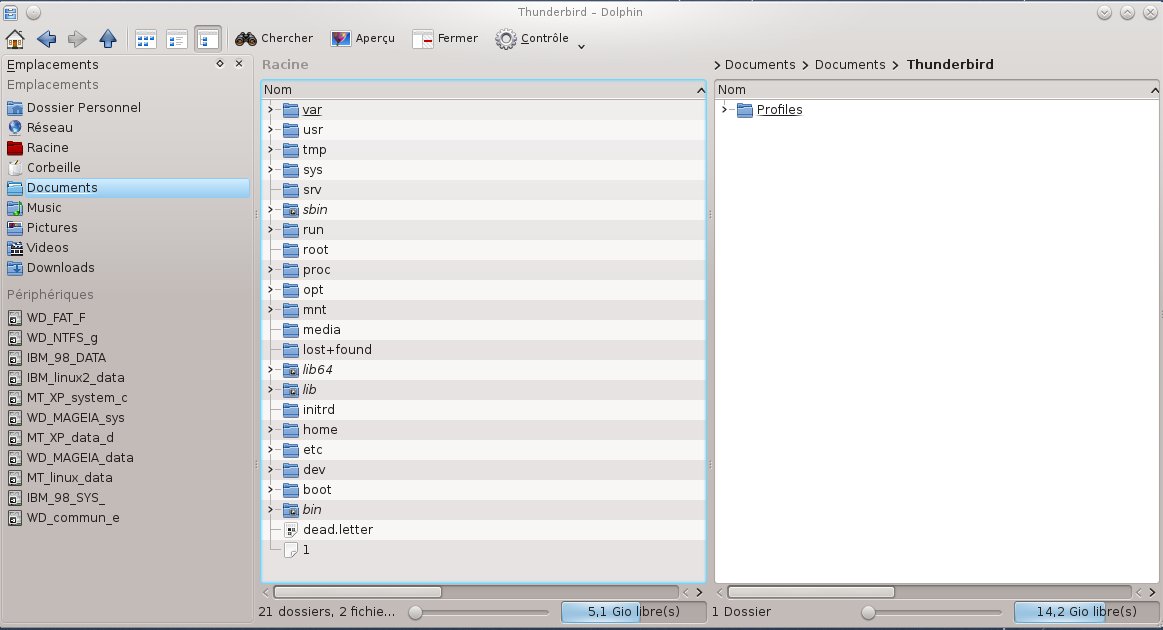Click right pane horizontal scrollbar
This screenshot has height=630, width=1163.
[811, 592]
